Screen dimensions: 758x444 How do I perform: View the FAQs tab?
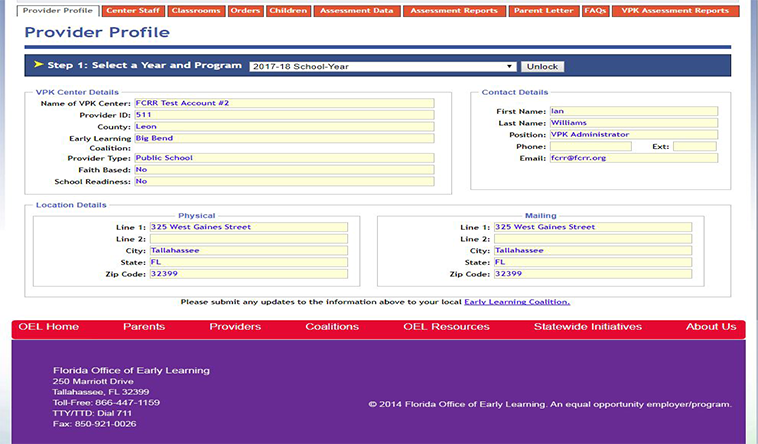(596, 11)
